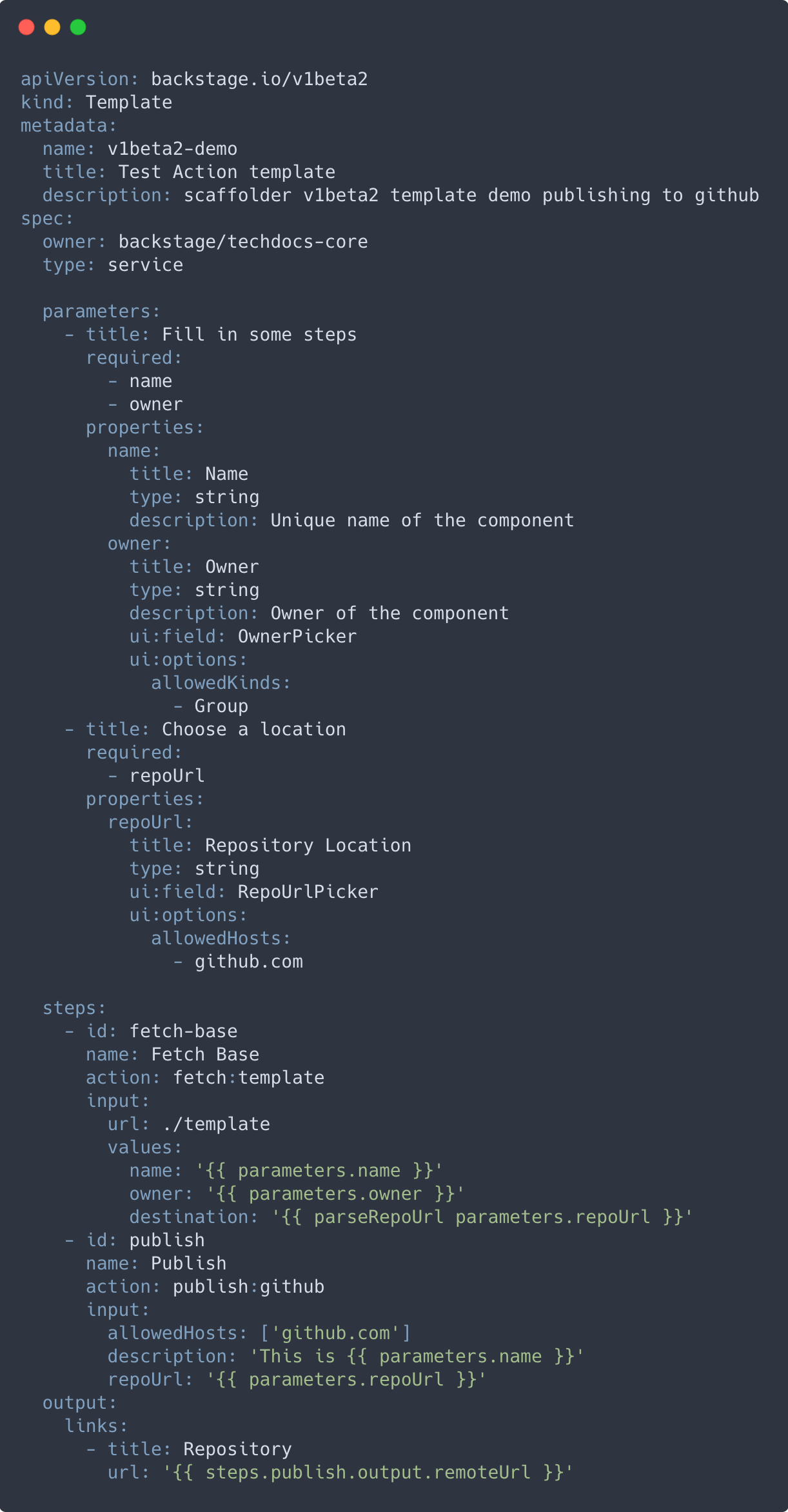Click 'Unique name of the component' description
Screen dimensions: 788x1512
pos(422,521)
